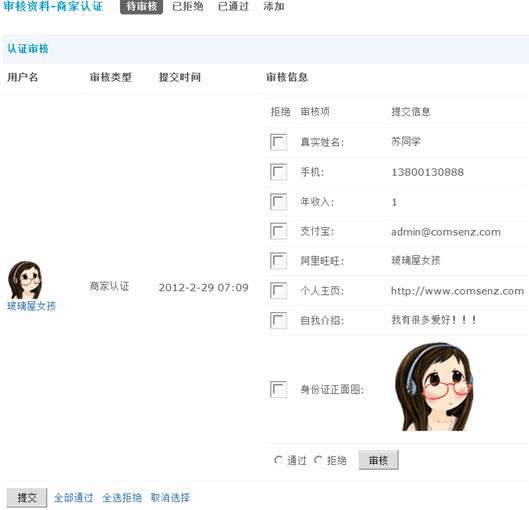Click the 审核类型 column header
The width and height of the screenshot is (529, 510).
(x=111, y=77)
